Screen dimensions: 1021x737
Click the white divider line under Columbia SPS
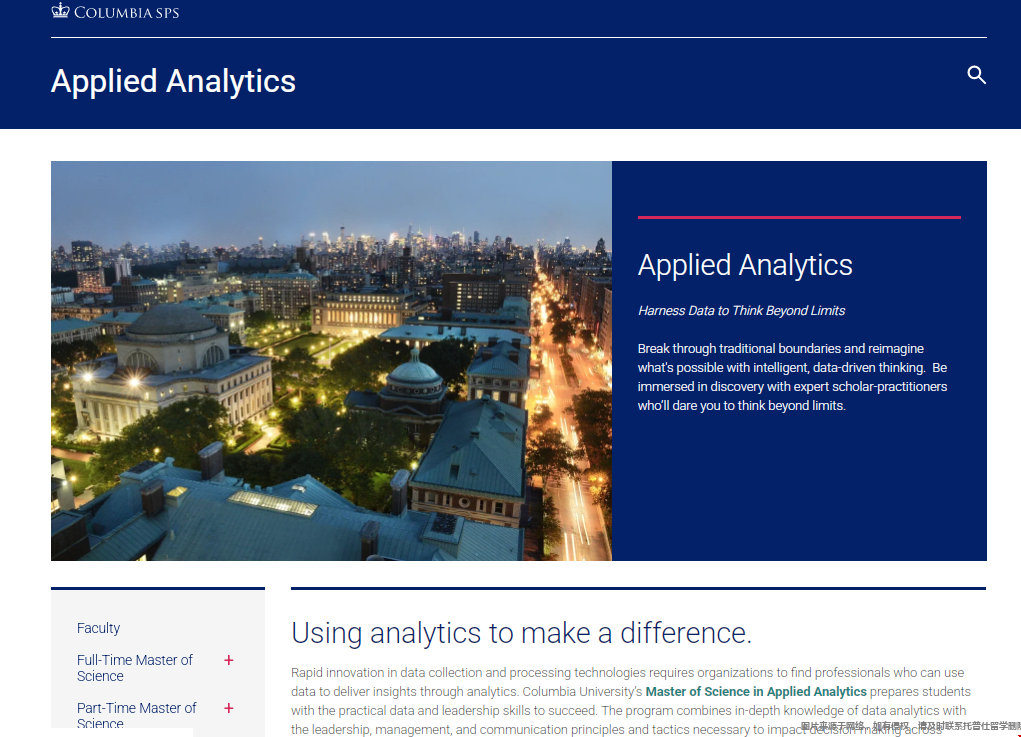(x=518, y=38)
